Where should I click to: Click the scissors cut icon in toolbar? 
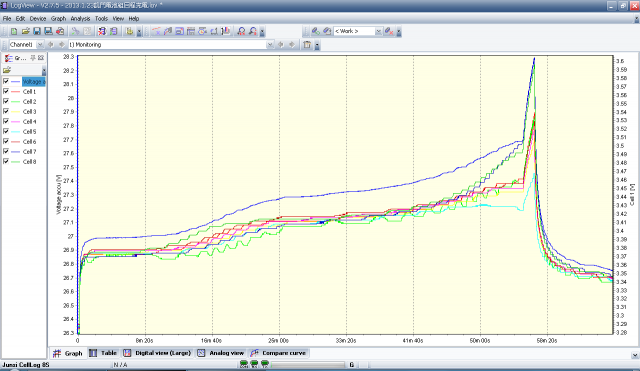(x=76, y=31)
